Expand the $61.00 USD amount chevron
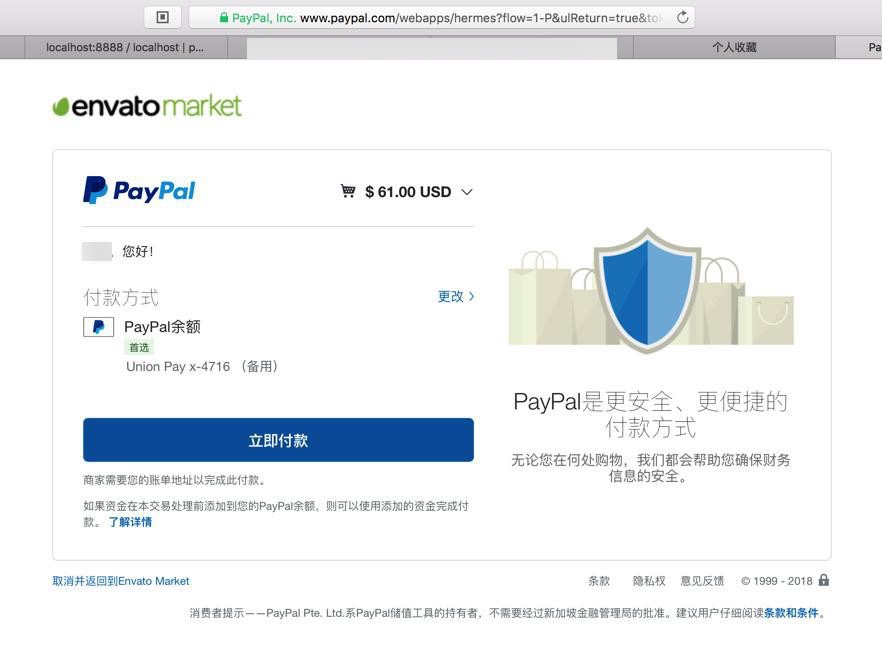Screen dimensions: 882x650 coord(467,192)
